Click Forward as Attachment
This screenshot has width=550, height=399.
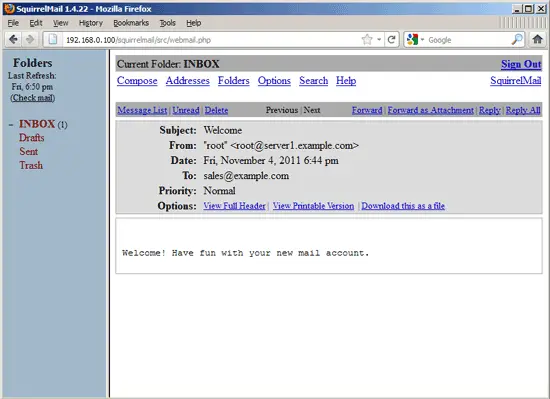(x=430, y=110)
